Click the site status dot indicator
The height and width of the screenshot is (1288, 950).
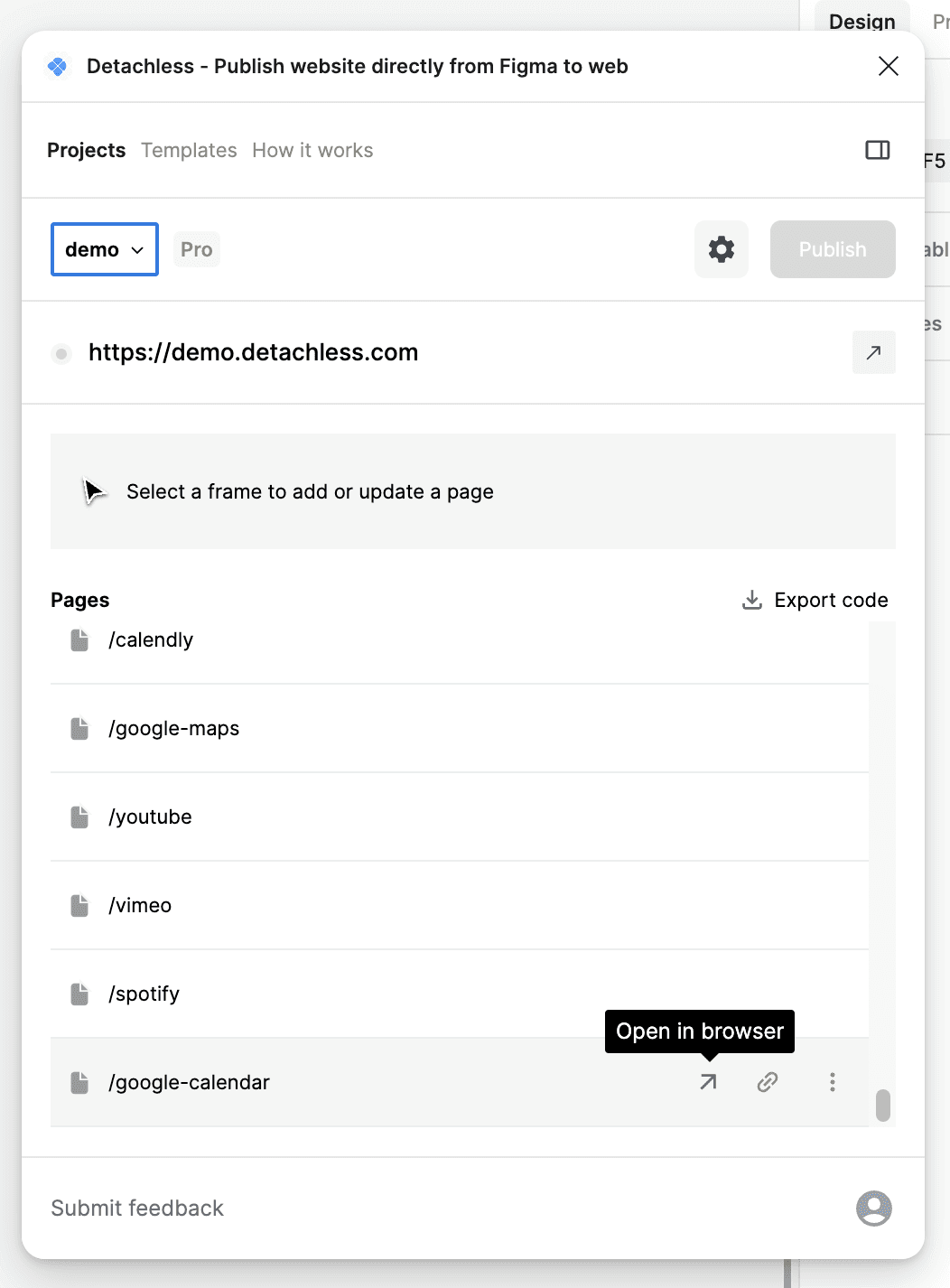click(x=61, y=353)
